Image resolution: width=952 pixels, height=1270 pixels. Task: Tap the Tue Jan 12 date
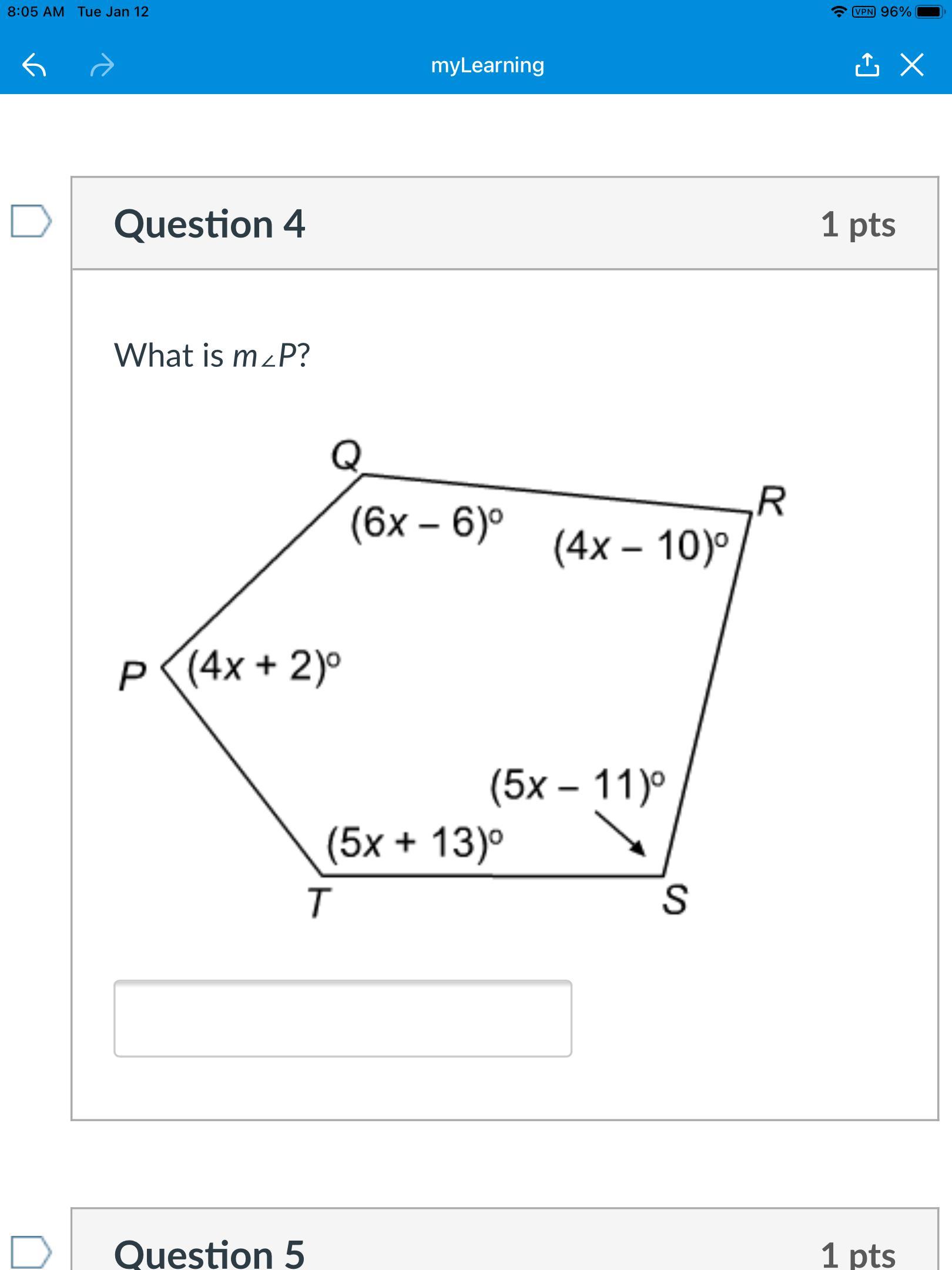113,12
